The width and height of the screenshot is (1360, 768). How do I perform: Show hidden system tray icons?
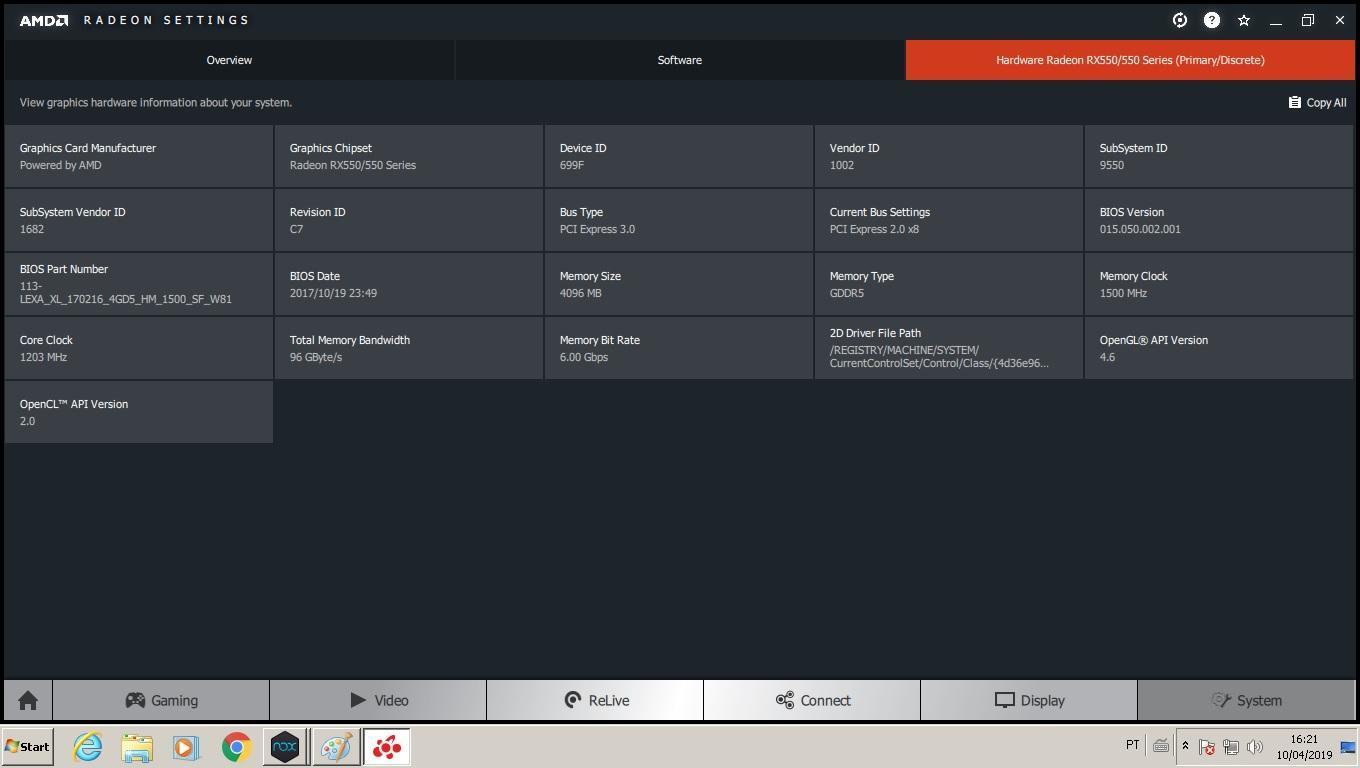click(x=1185, y=746)
